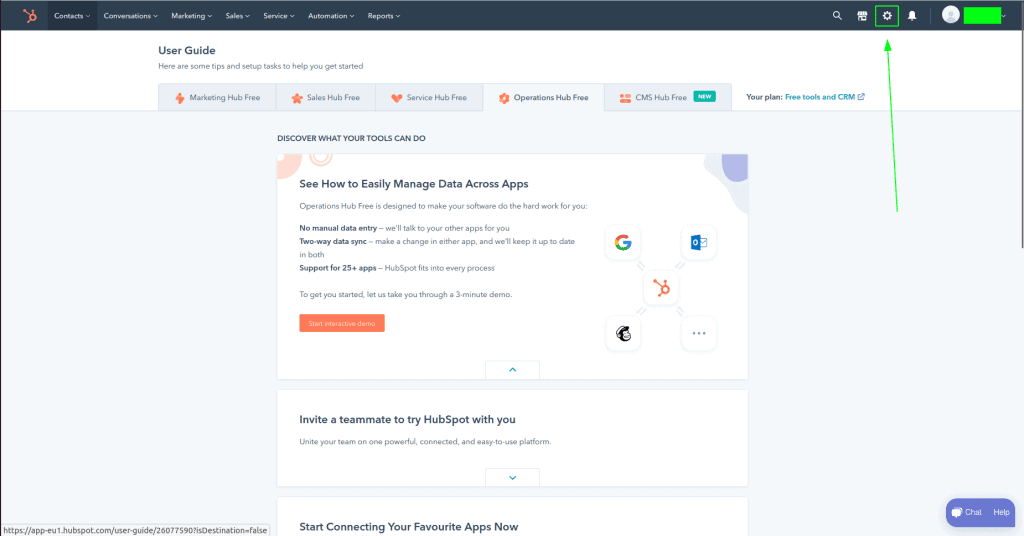
Task: Open the Reports dropdown menu
Action: click(x=384, y=16)
